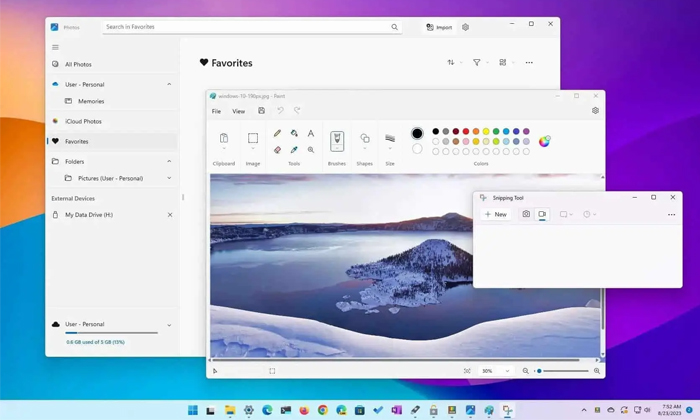Click the Redo arrow in Paint

pos(297,111)
